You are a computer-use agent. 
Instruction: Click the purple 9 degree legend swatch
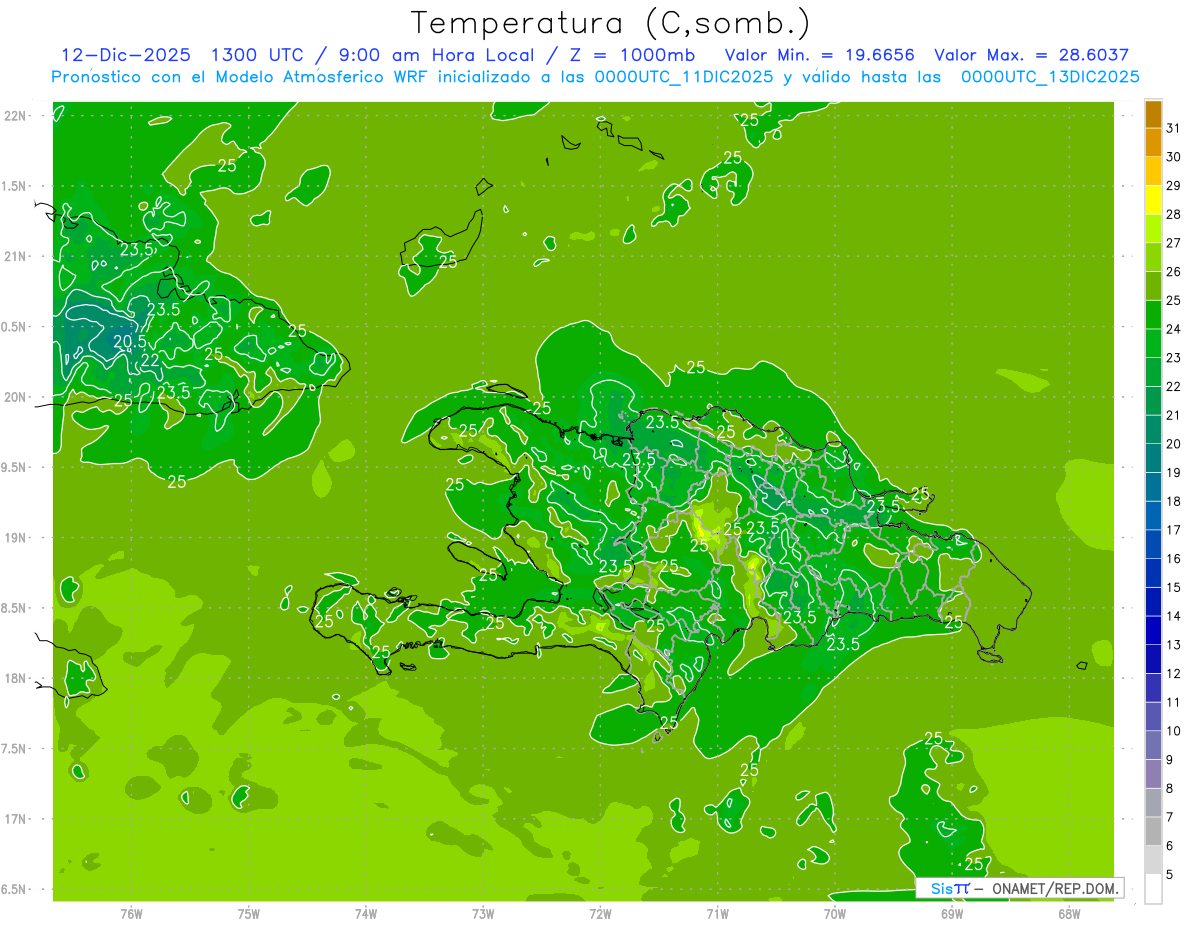pyautogui.click(x=1153, y=745)
